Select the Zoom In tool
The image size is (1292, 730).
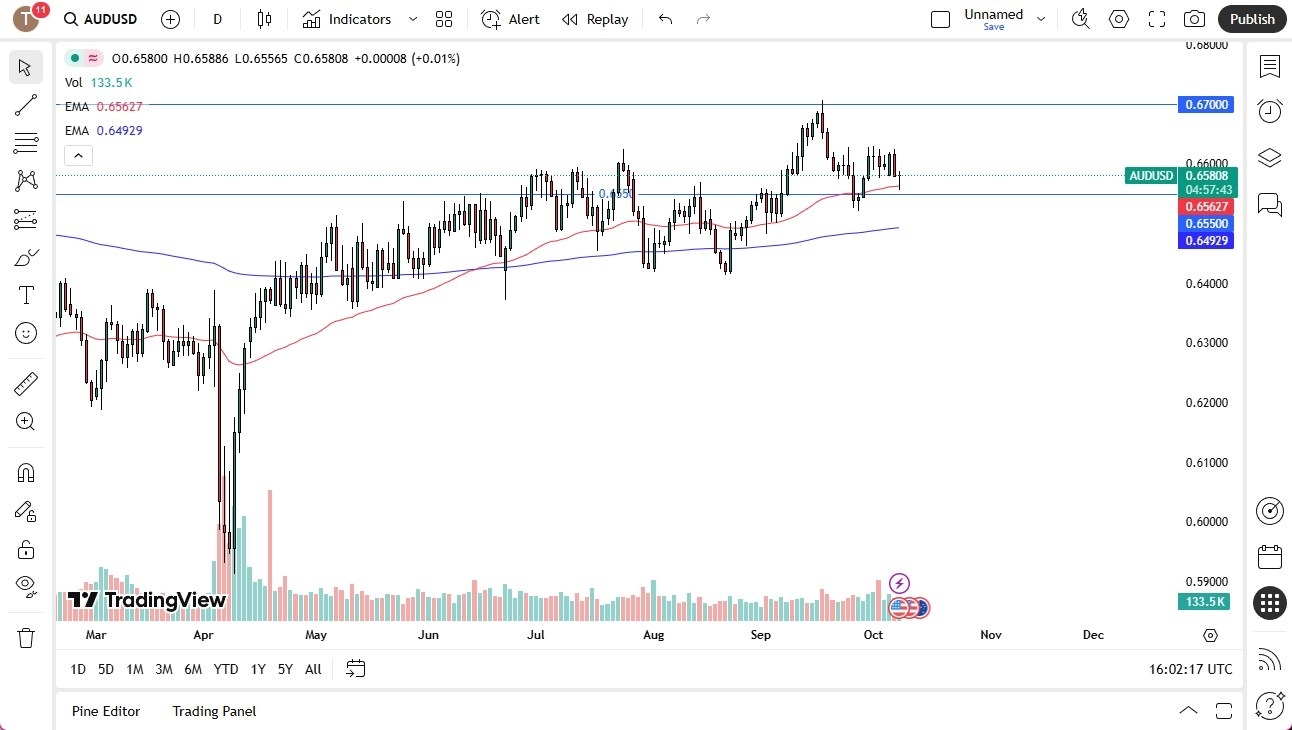pos(25,422)
